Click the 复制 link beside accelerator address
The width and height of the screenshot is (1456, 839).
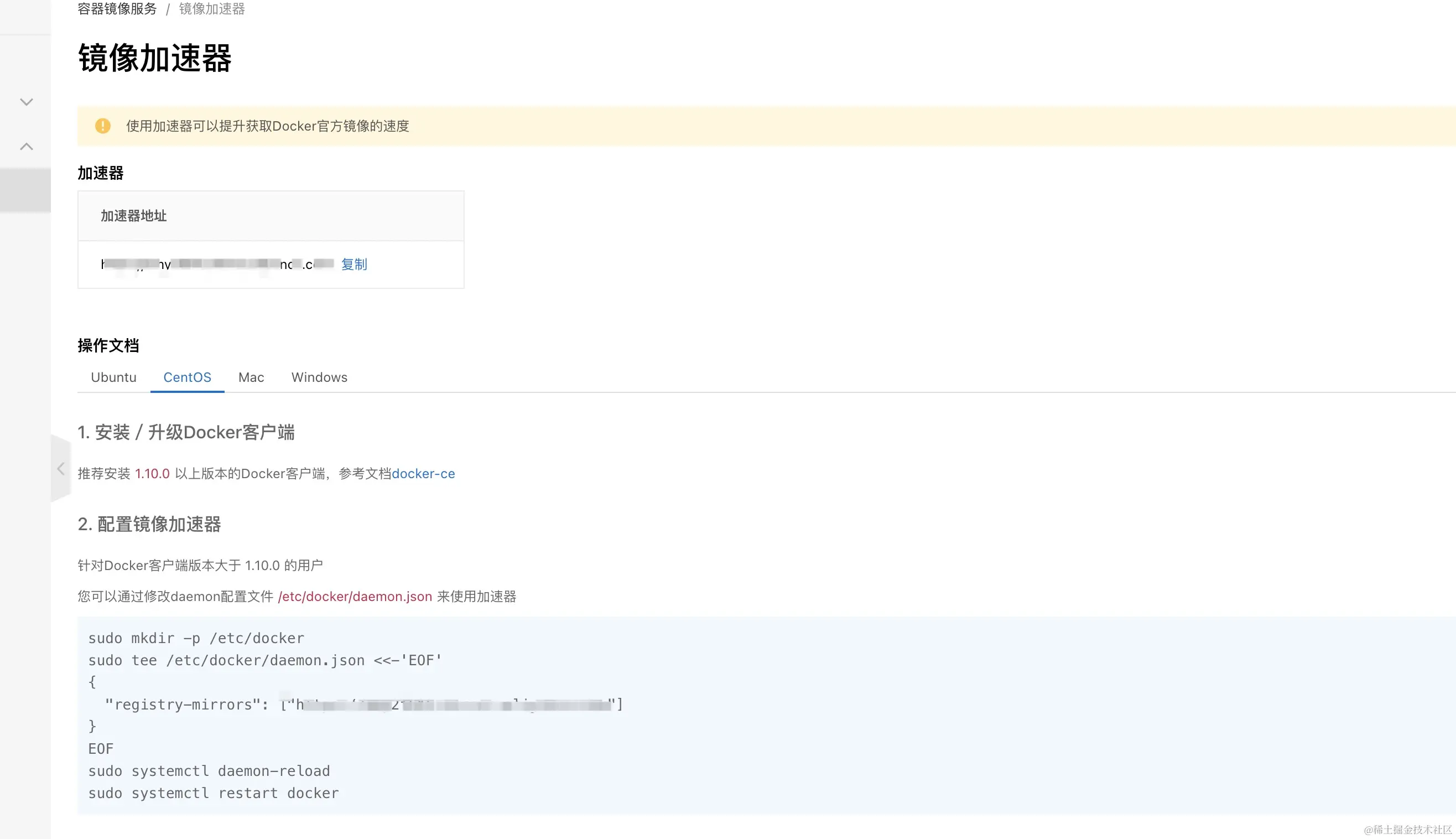[x=353, y=264]
